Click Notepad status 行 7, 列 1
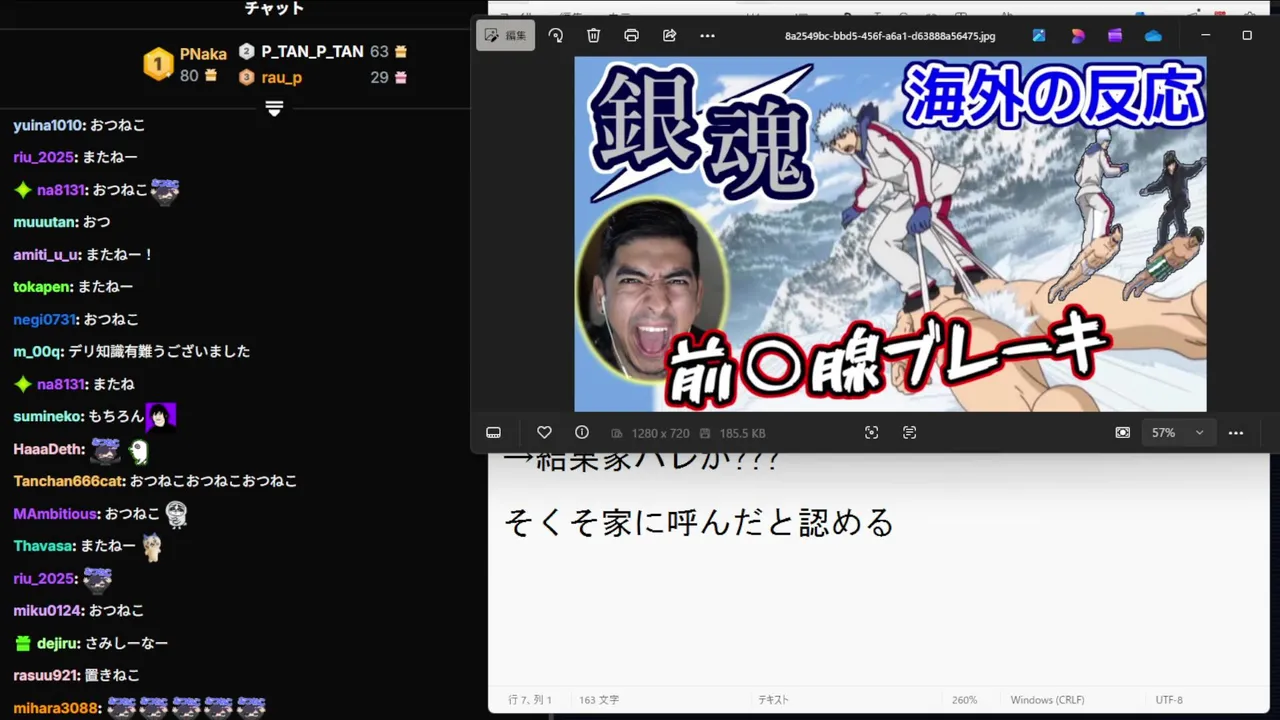The image size is (1280, 720). 530,700
